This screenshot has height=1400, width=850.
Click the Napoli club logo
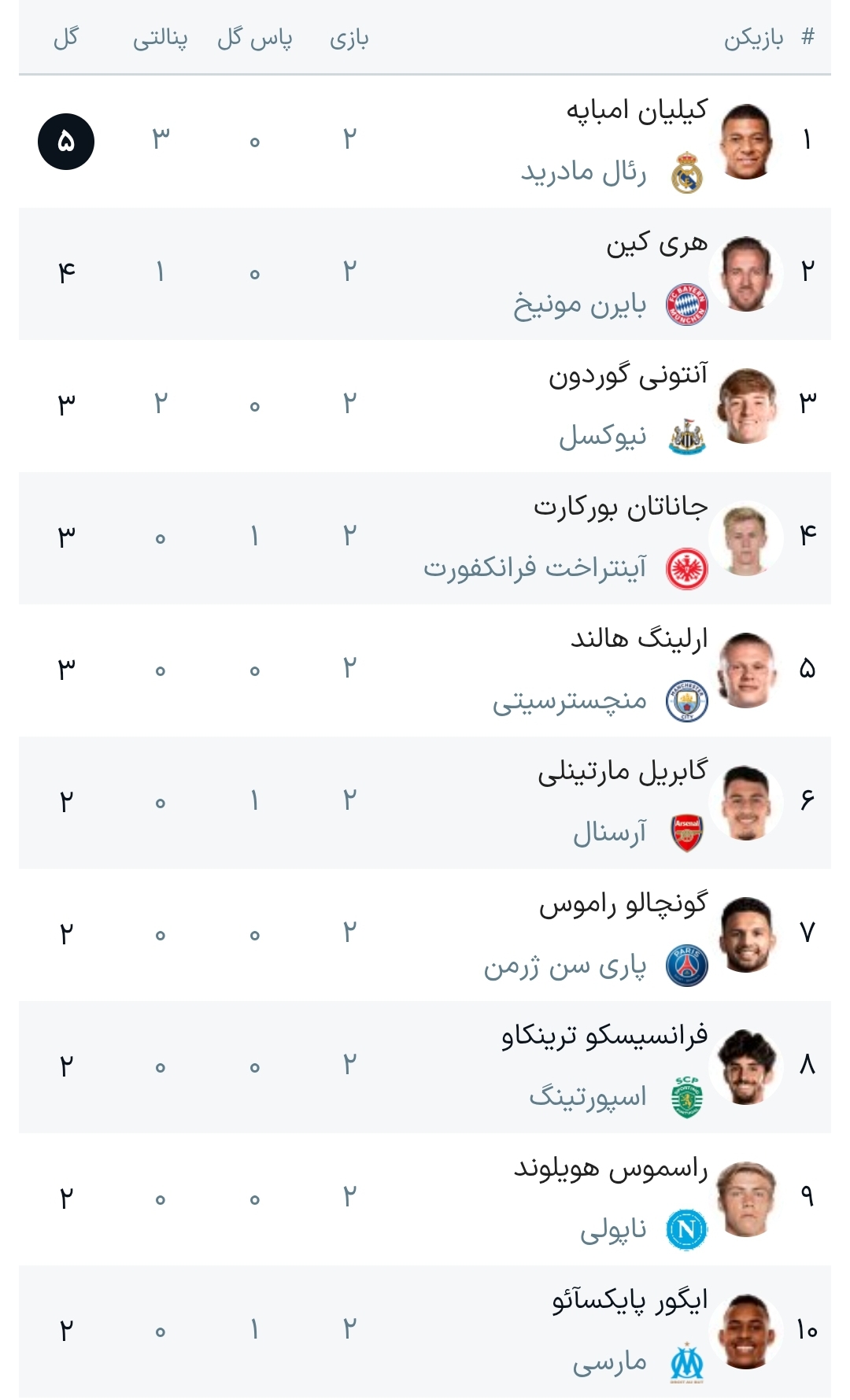[687, 1230]
